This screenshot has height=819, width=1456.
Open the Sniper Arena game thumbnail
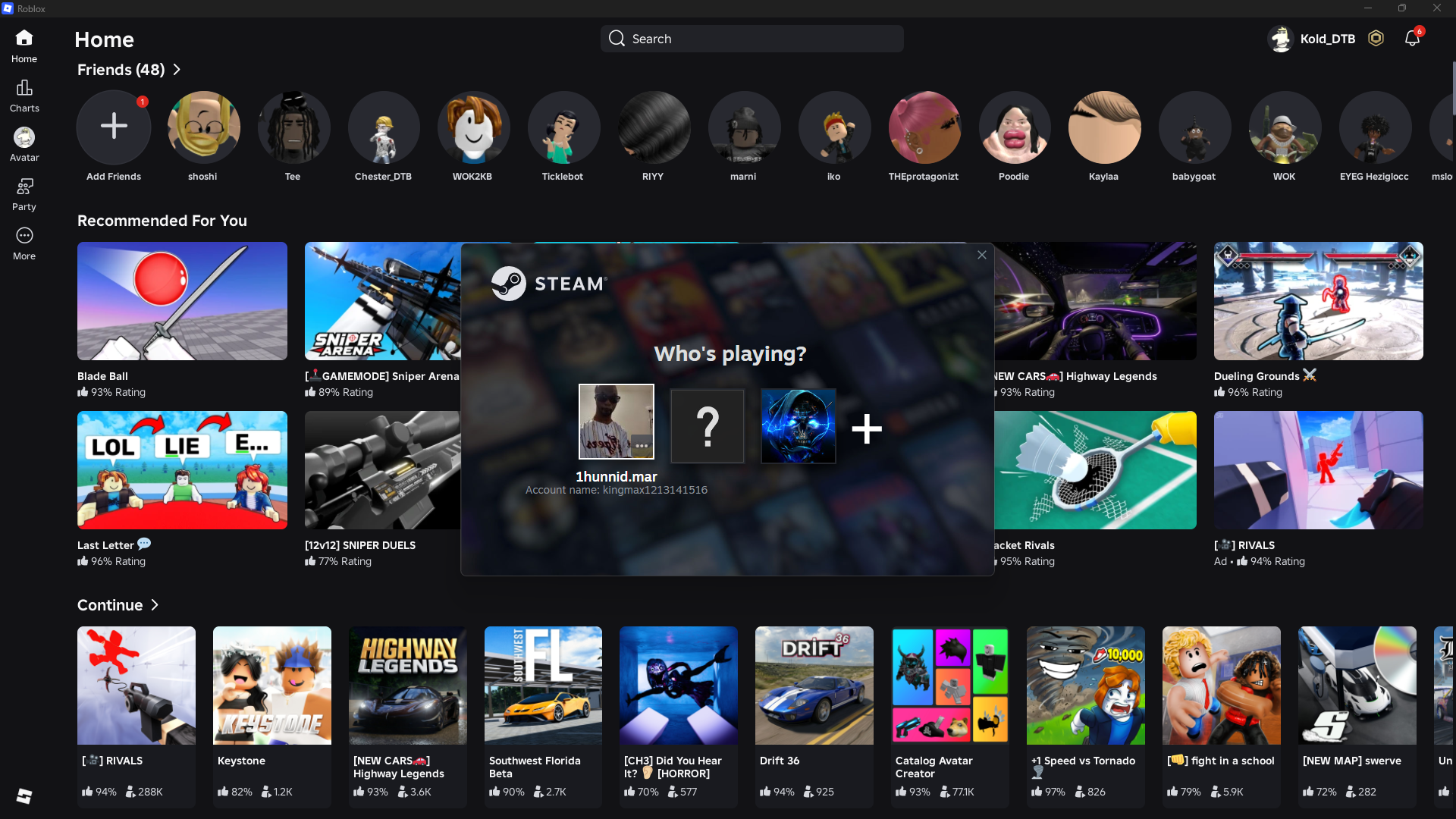pyautogui.click(x=382, y=301)
